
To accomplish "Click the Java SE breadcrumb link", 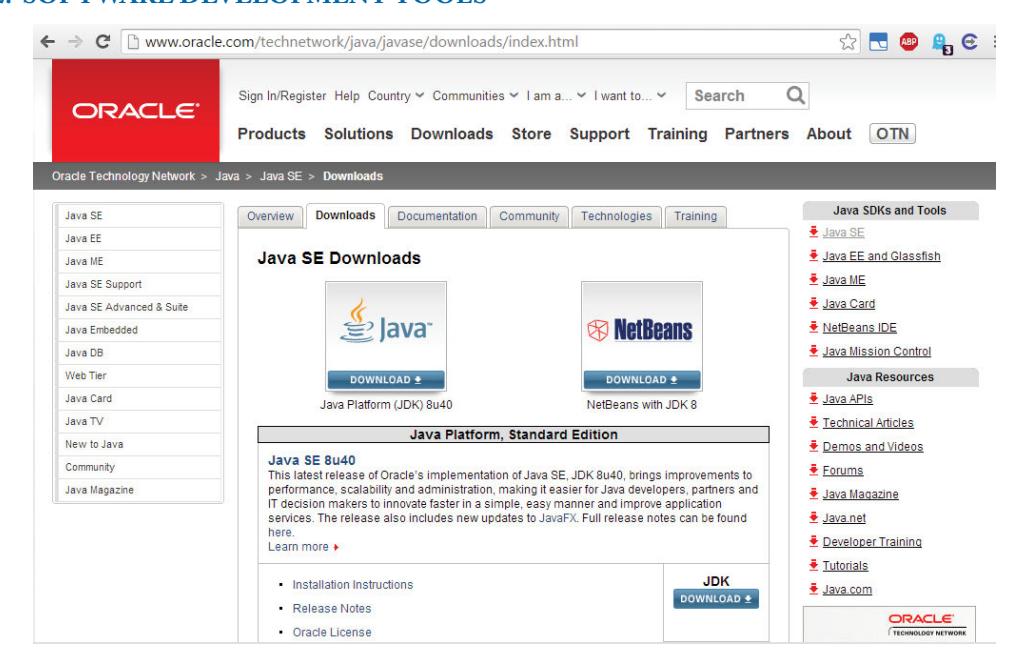I will click(281, 176).
